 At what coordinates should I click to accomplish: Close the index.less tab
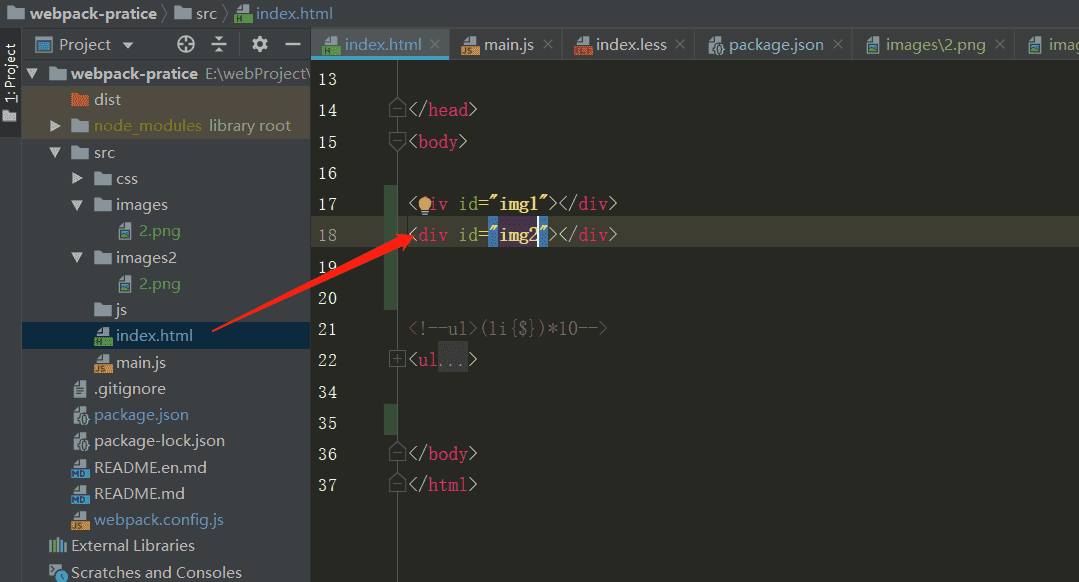coord(680,44)
